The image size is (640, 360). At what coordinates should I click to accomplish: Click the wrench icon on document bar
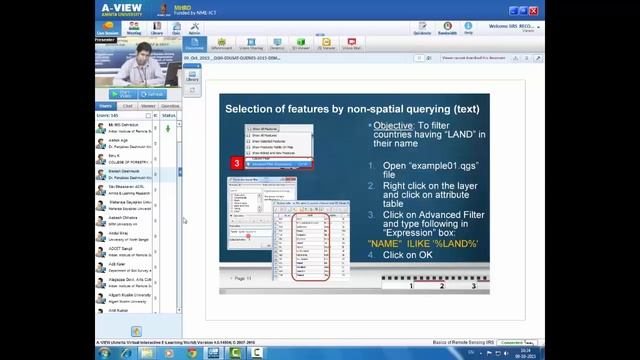(538, 58)
